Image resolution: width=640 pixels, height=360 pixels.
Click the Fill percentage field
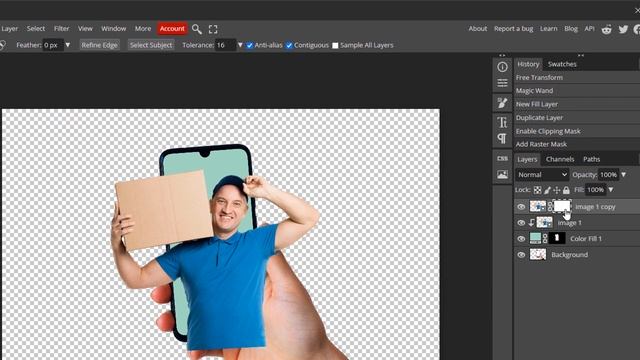pyautogui.click(x=596, y=190)
